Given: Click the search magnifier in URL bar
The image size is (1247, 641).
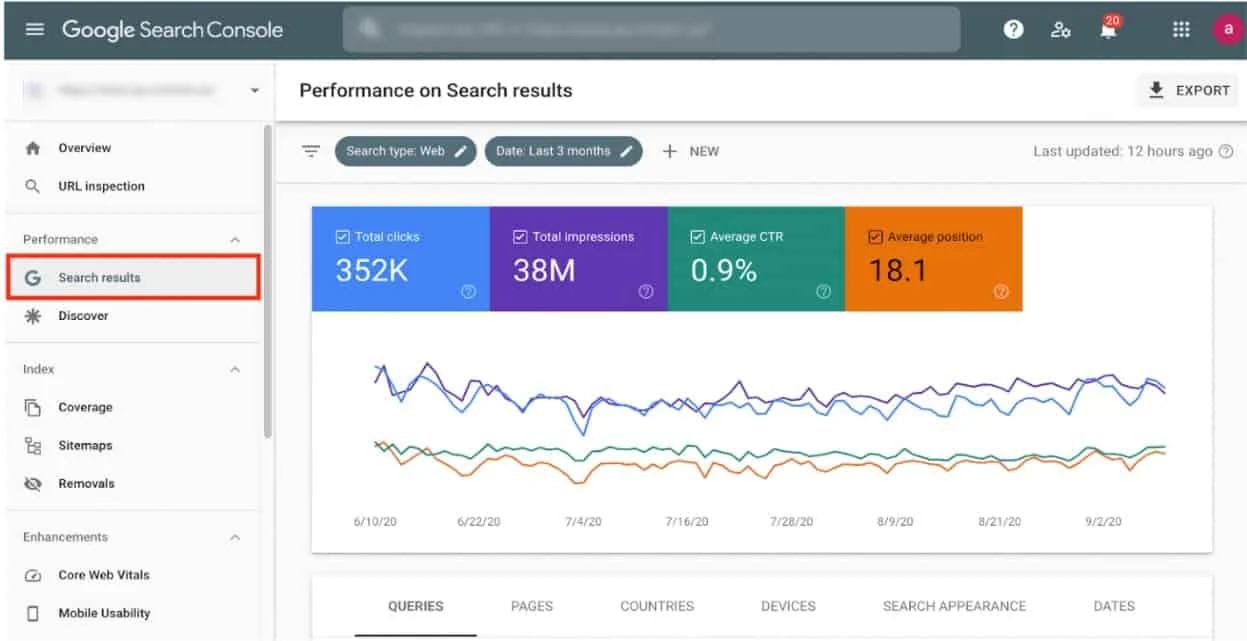Looking at the screenshot, I should point(370,29).
